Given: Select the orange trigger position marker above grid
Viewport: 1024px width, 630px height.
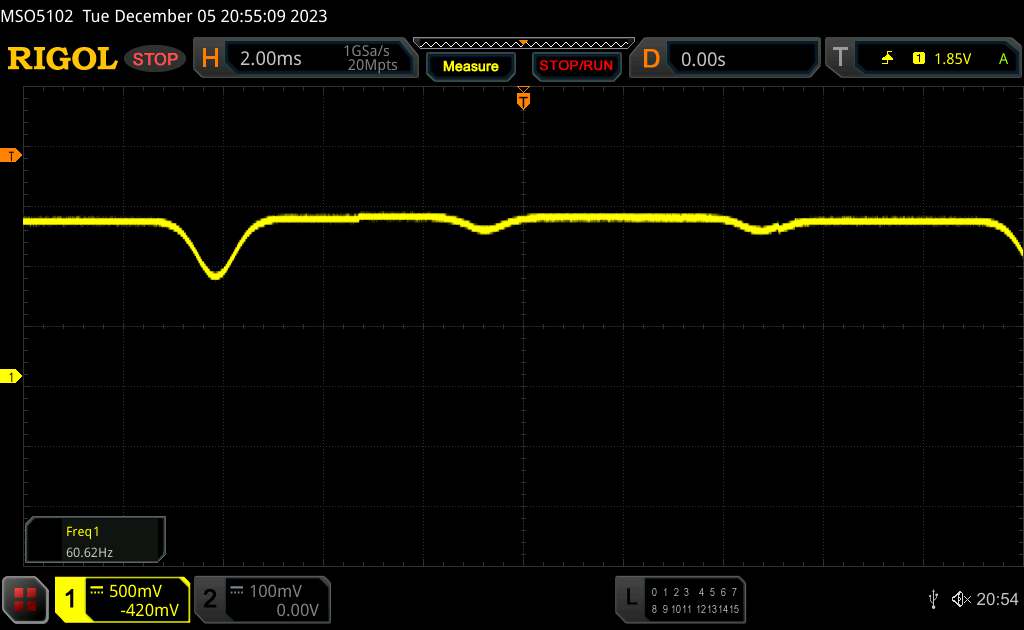Looking at the screenshot, I should coord(522,99).
